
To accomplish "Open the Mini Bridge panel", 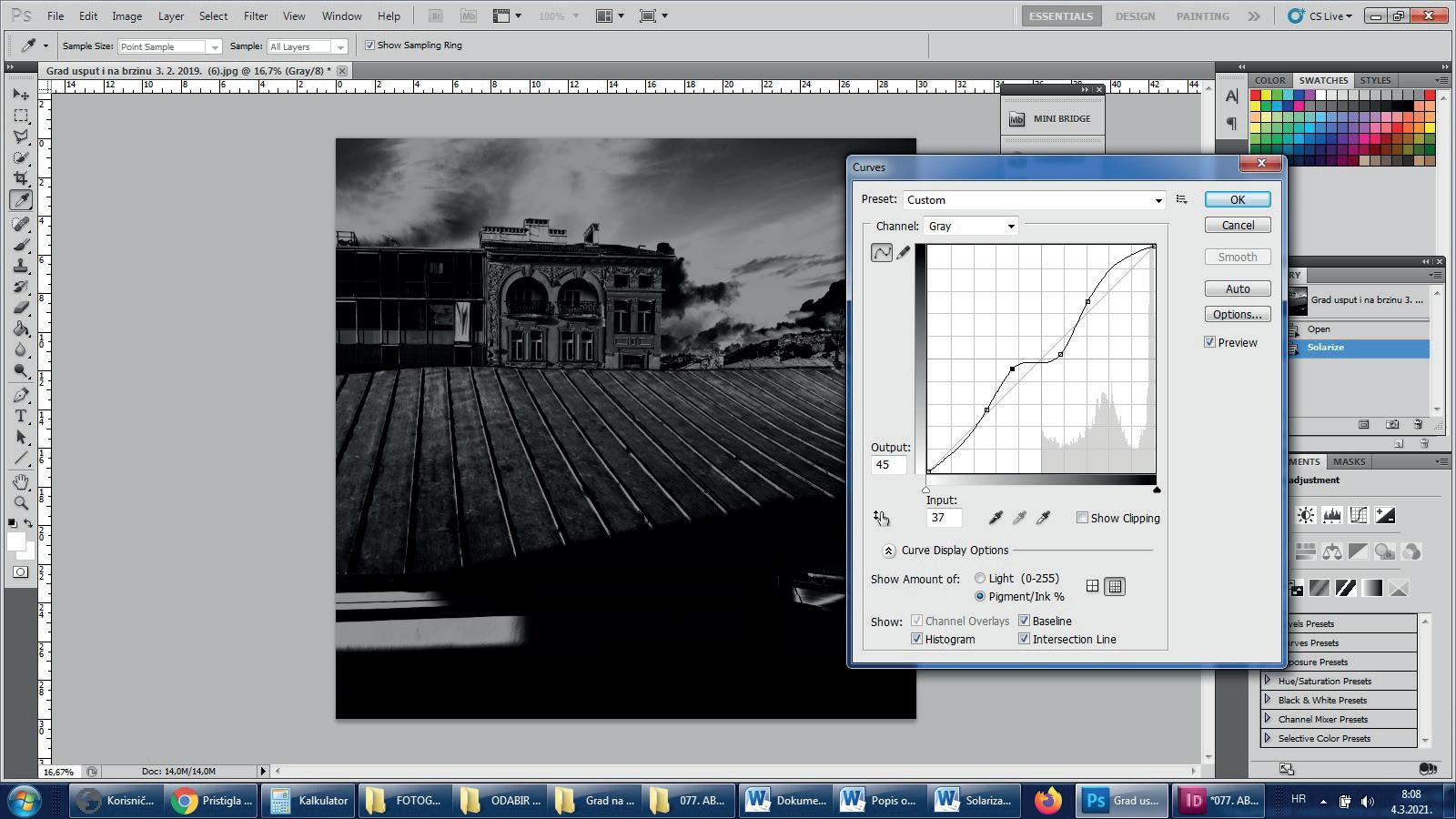I will (x=1051, y=118).
